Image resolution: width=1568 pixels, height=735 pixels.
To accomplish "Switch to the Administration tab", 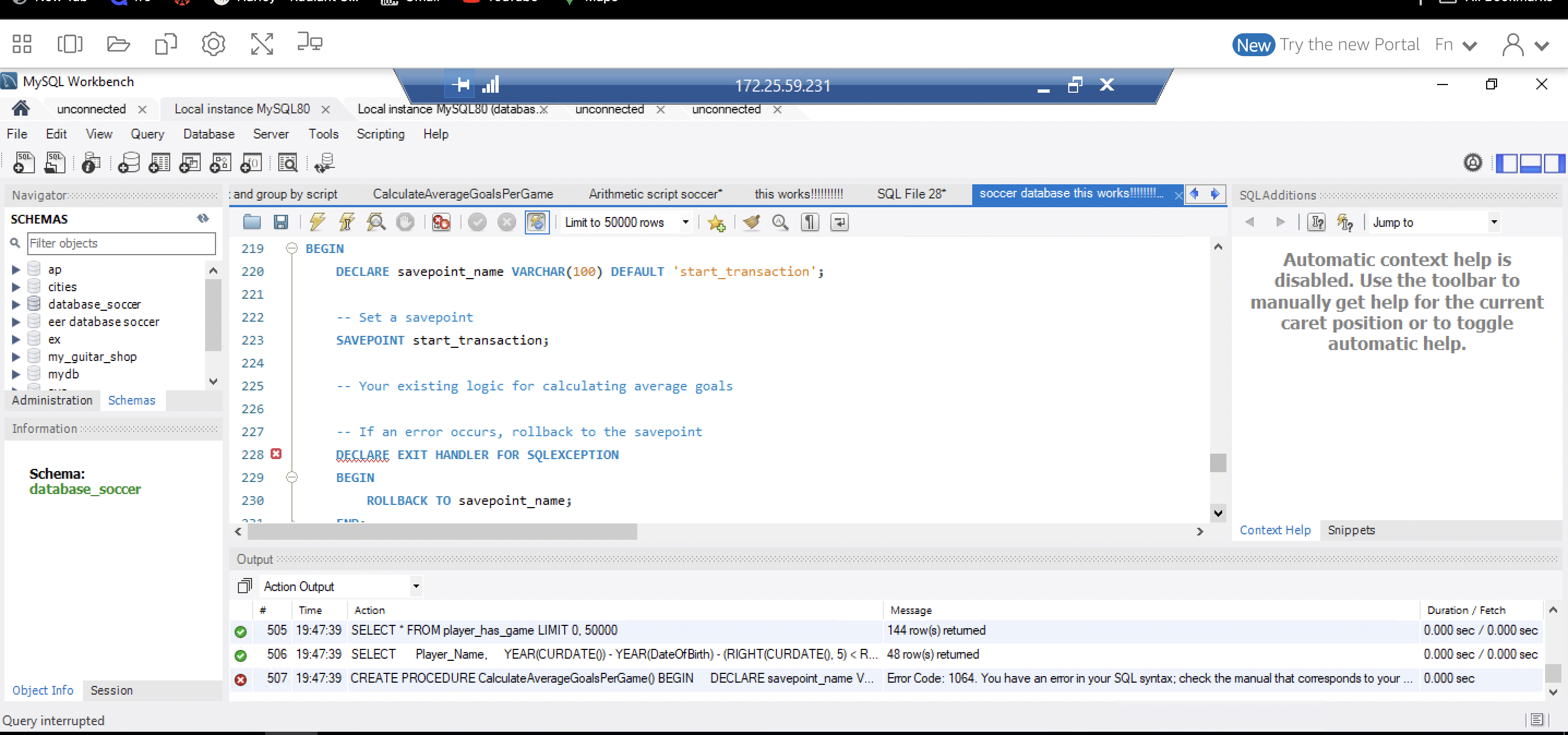I will pos(52,400).
